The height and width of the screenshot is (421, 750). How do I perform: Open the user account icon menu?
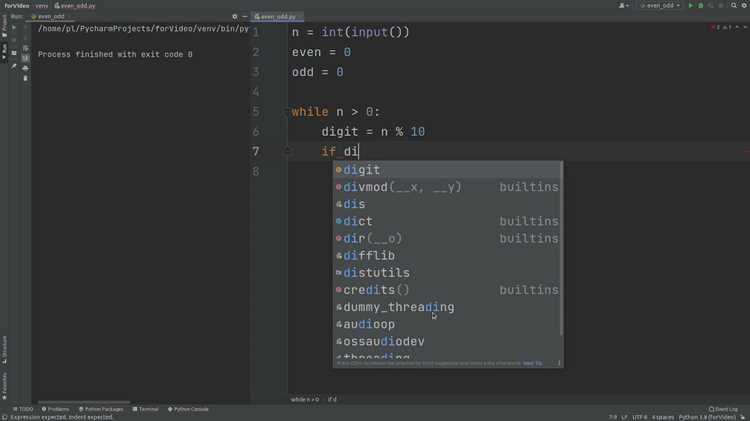pos(623,5)
